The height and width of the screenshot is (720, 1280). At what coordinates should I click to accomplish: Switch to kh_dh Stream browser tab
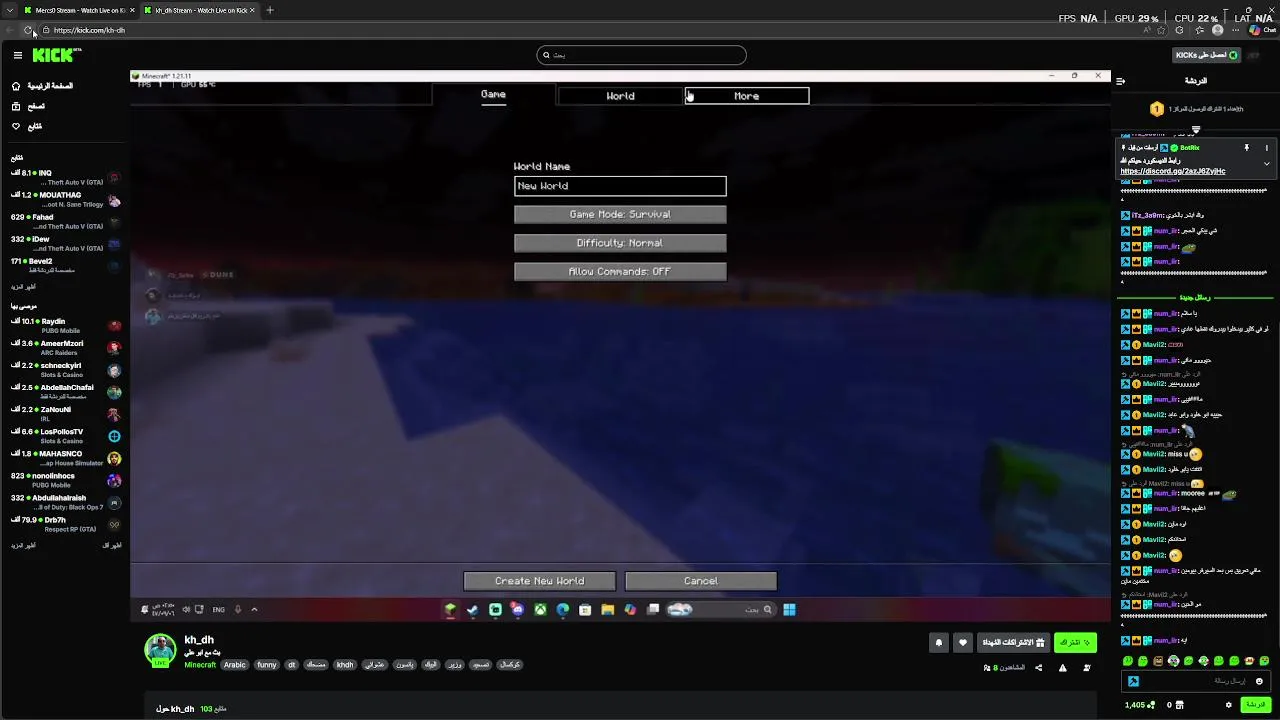(200, 10)
